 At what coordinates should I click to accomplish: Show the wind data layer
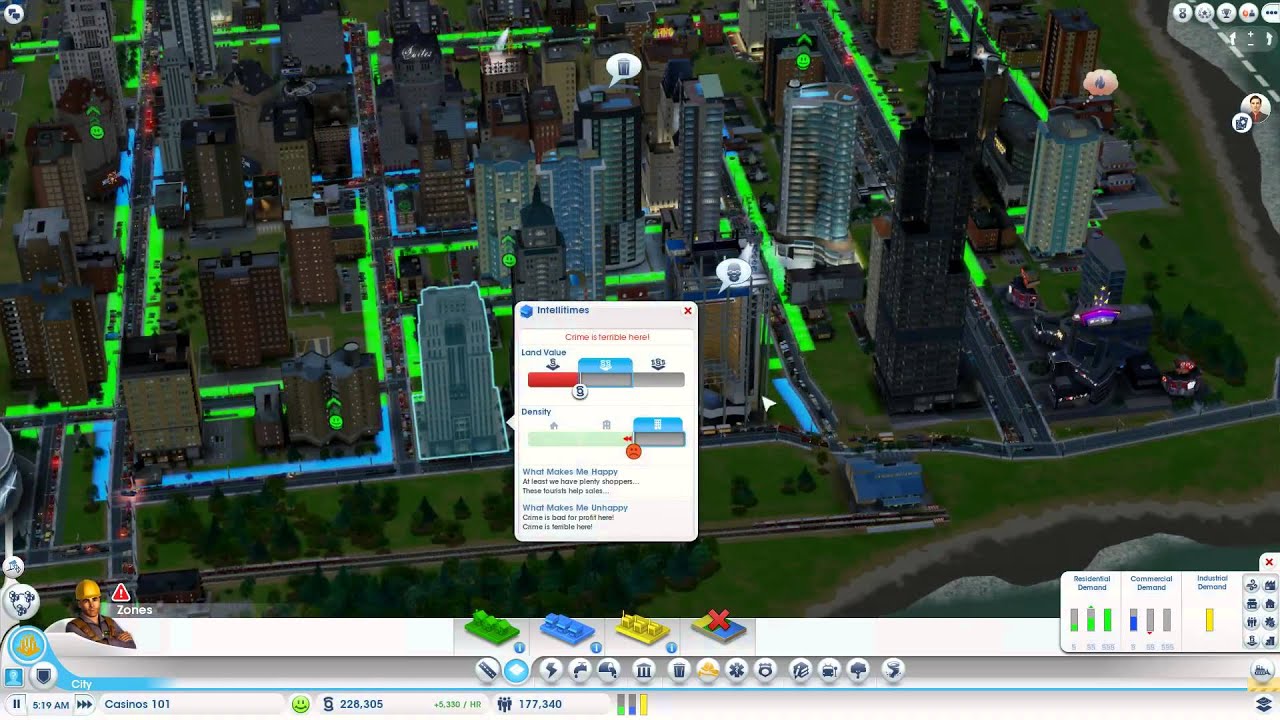[x=1252, y=585]
